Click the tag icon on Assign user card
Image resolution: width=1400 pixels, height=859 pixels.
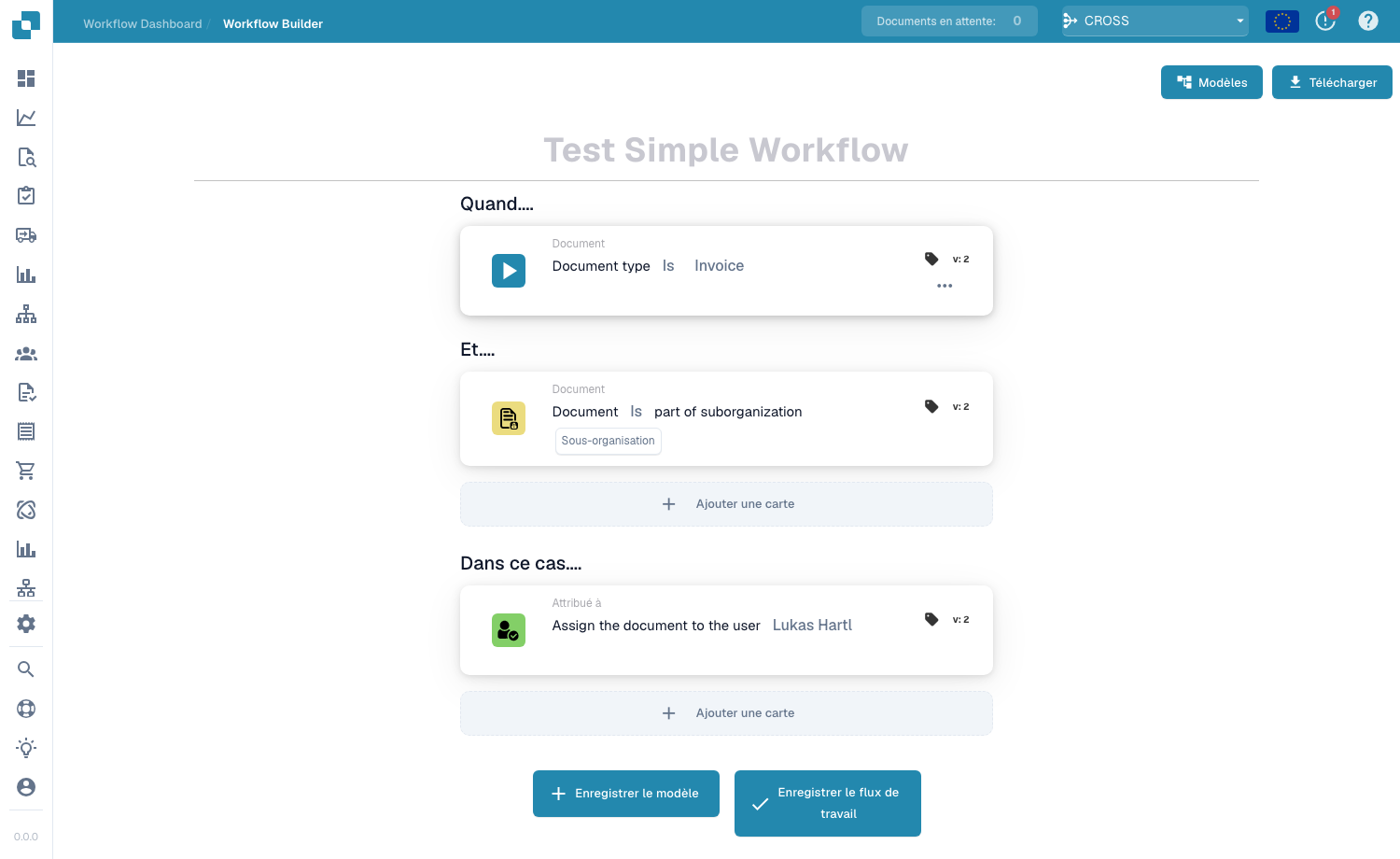point(931,619)
